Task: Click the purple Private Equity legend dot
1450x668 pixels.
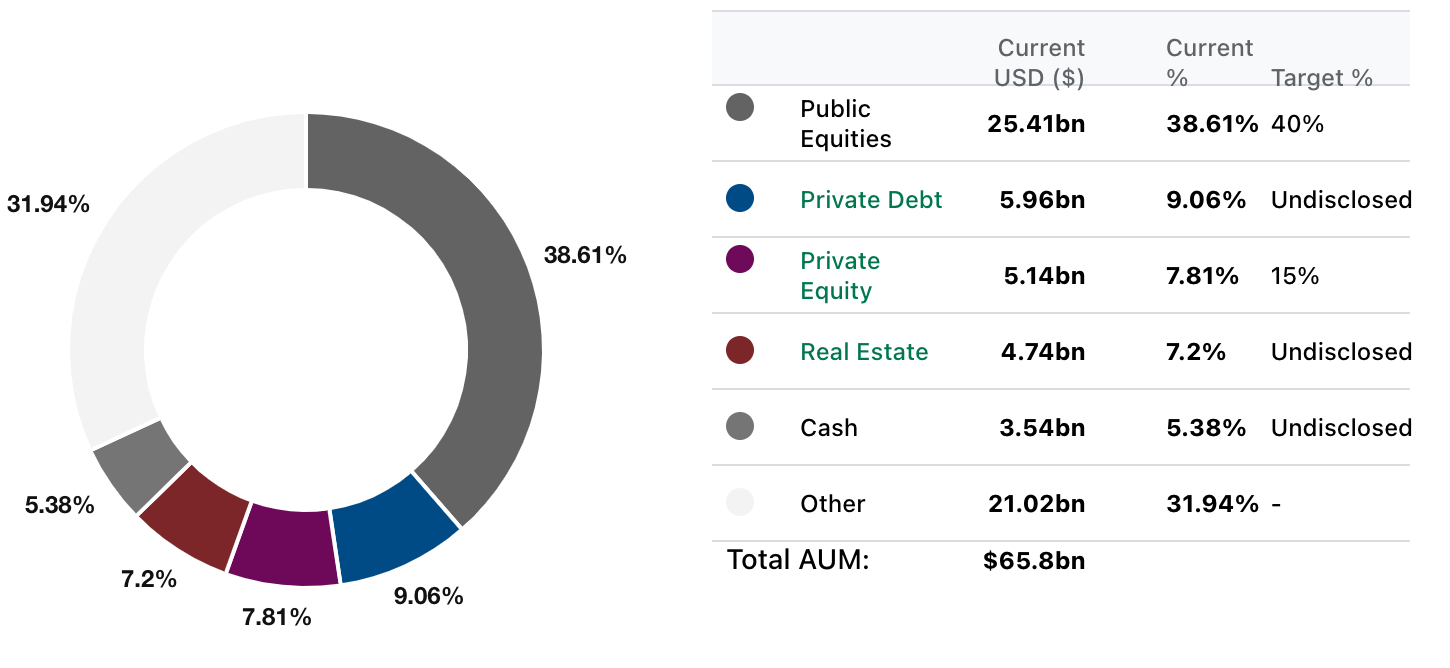Action: (740, 259)
